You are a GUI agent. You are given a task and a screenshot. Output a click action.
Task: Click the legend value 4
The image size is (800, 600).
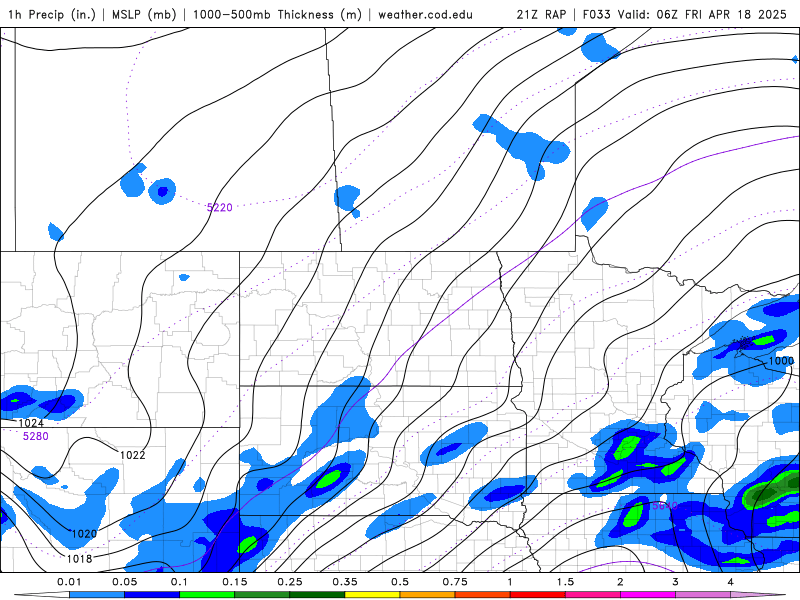731,582
